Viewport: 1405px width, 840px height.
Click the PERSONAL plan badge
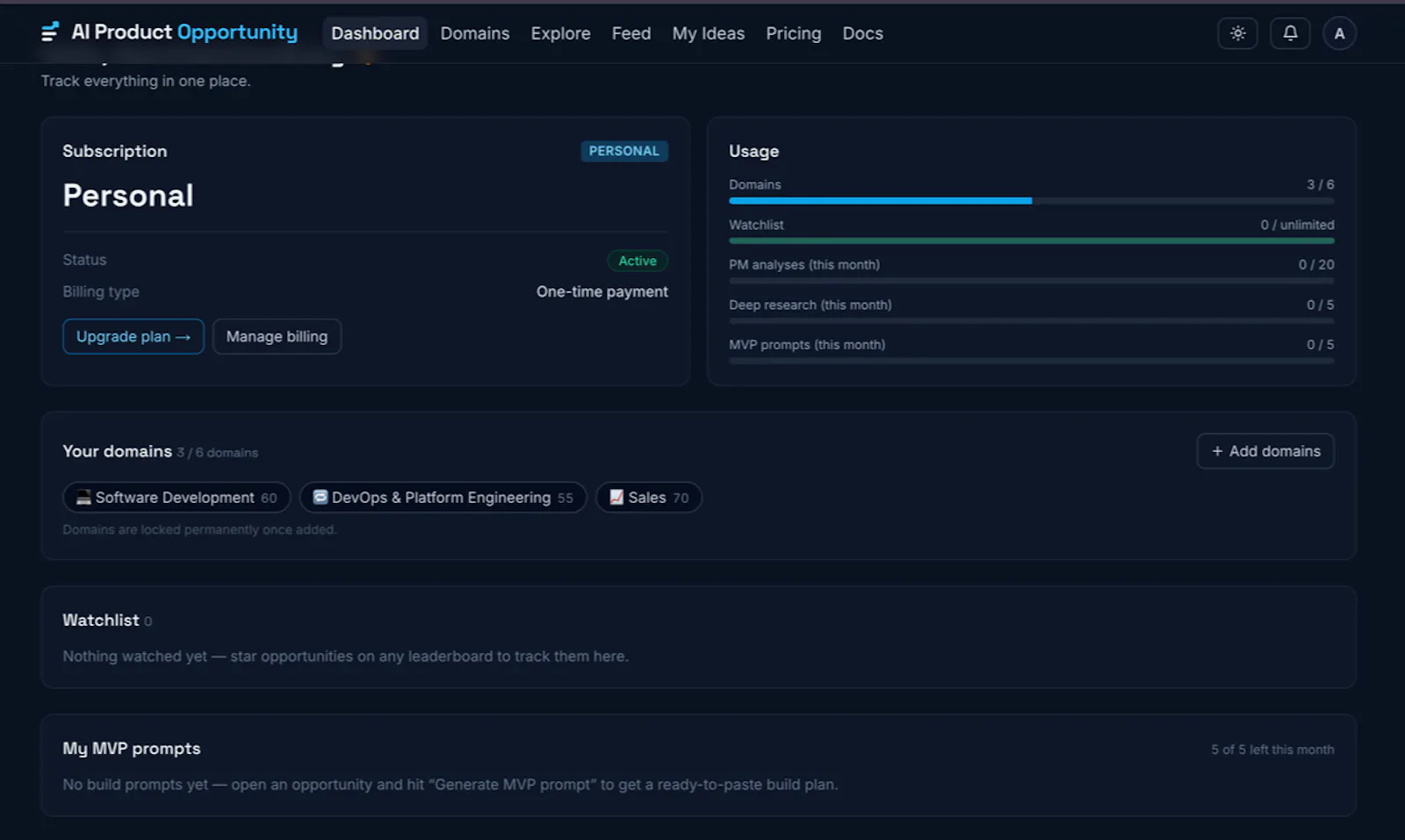[624, 151]
